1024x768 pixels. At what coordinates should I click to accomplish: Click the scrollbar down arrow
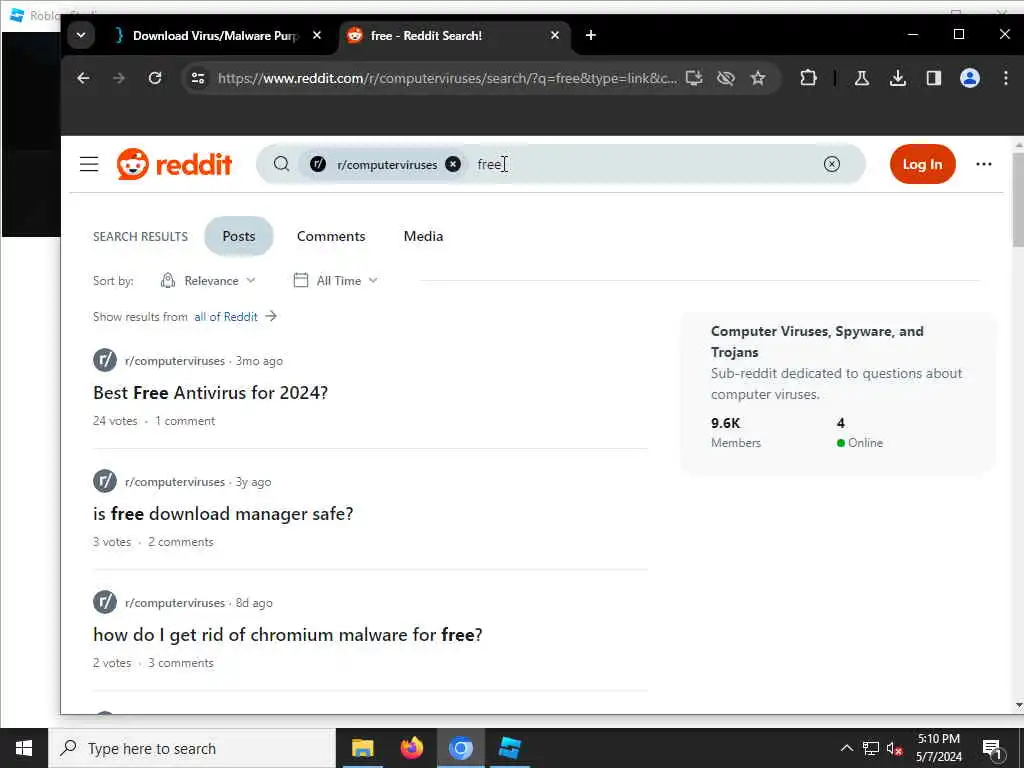(1018, 705)
